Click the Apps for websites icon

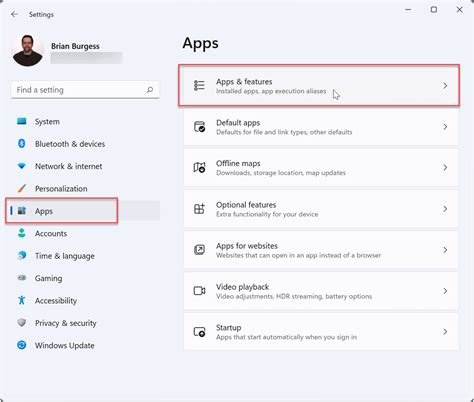pyautogui.click(x=199, y=250)
